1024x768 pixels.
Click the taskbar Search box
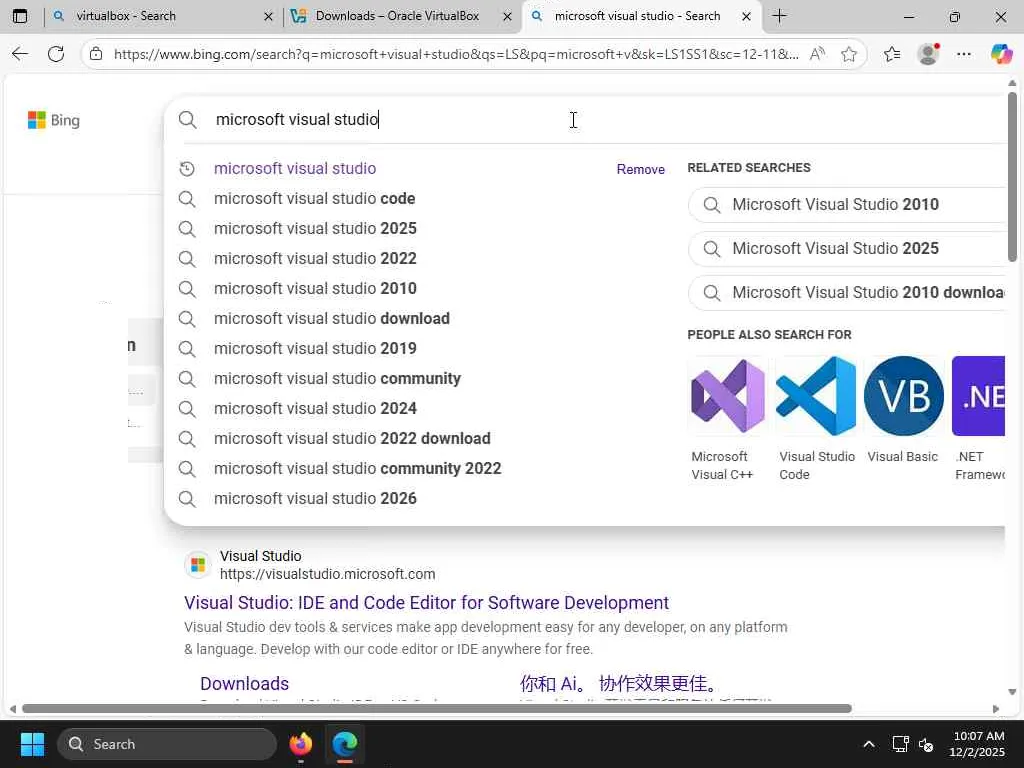(x=167, y=744)
